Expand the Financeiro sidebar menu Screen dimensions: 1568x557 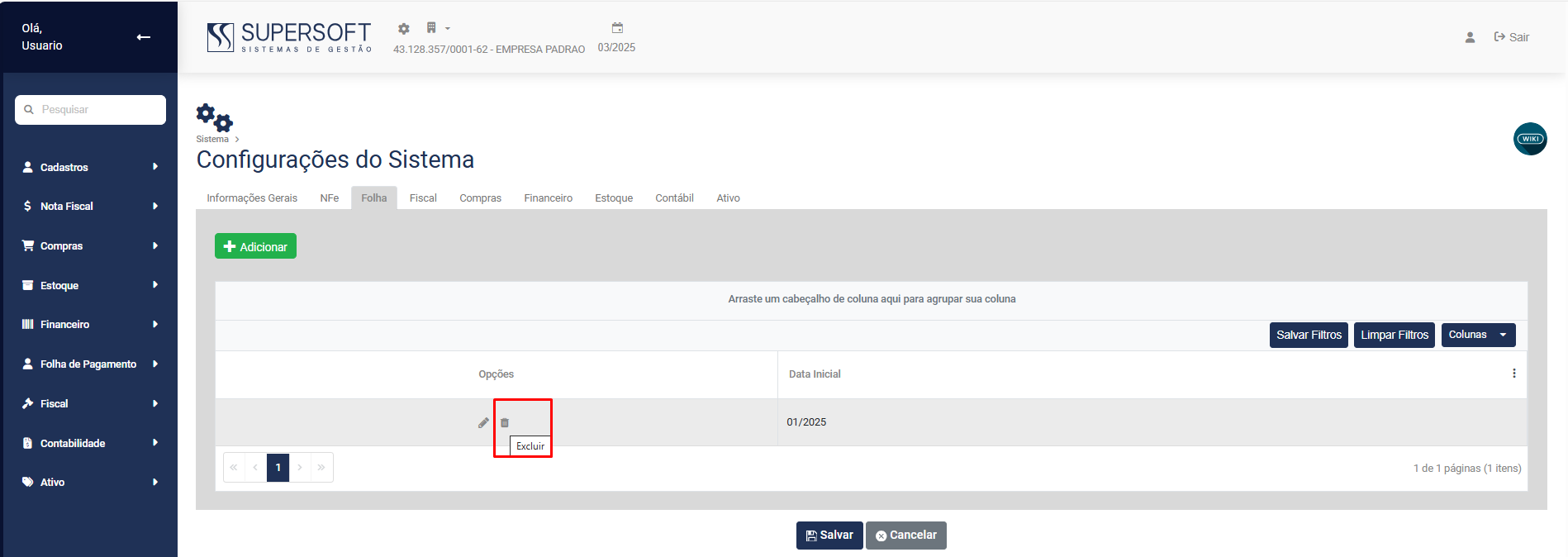(x=89, y=325)
